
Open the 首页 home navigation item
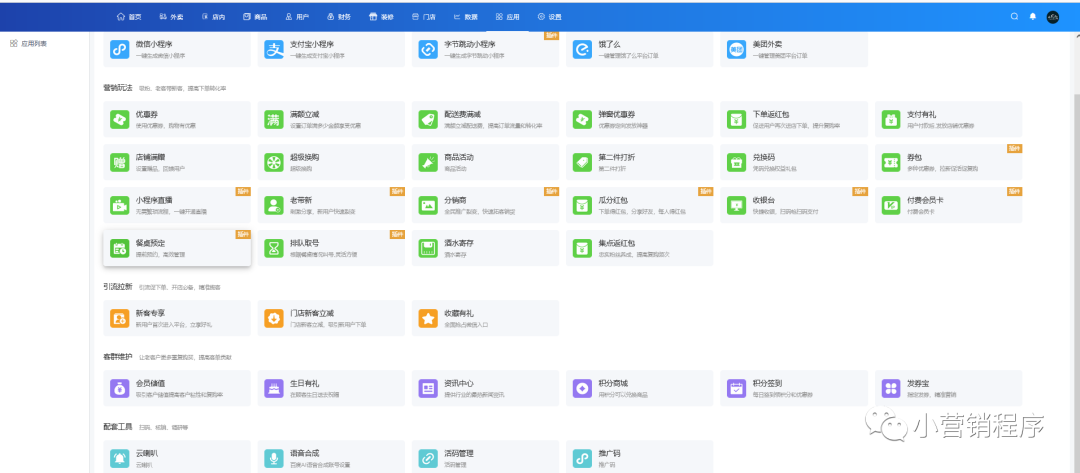pos(129,17)
